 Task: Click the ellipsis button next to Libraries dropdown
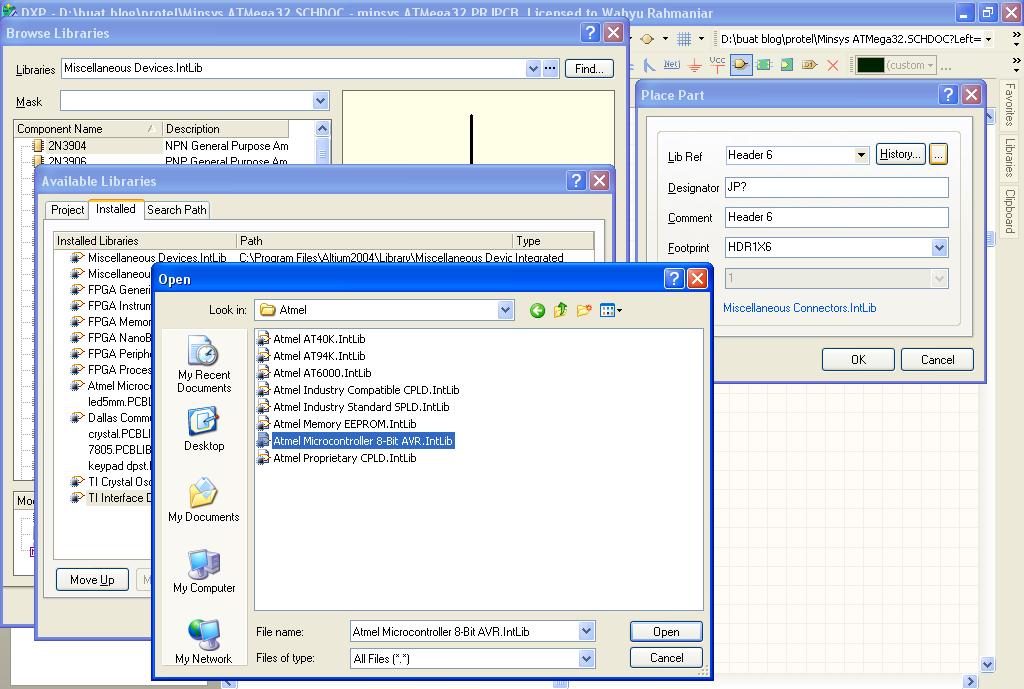[551, 68]
